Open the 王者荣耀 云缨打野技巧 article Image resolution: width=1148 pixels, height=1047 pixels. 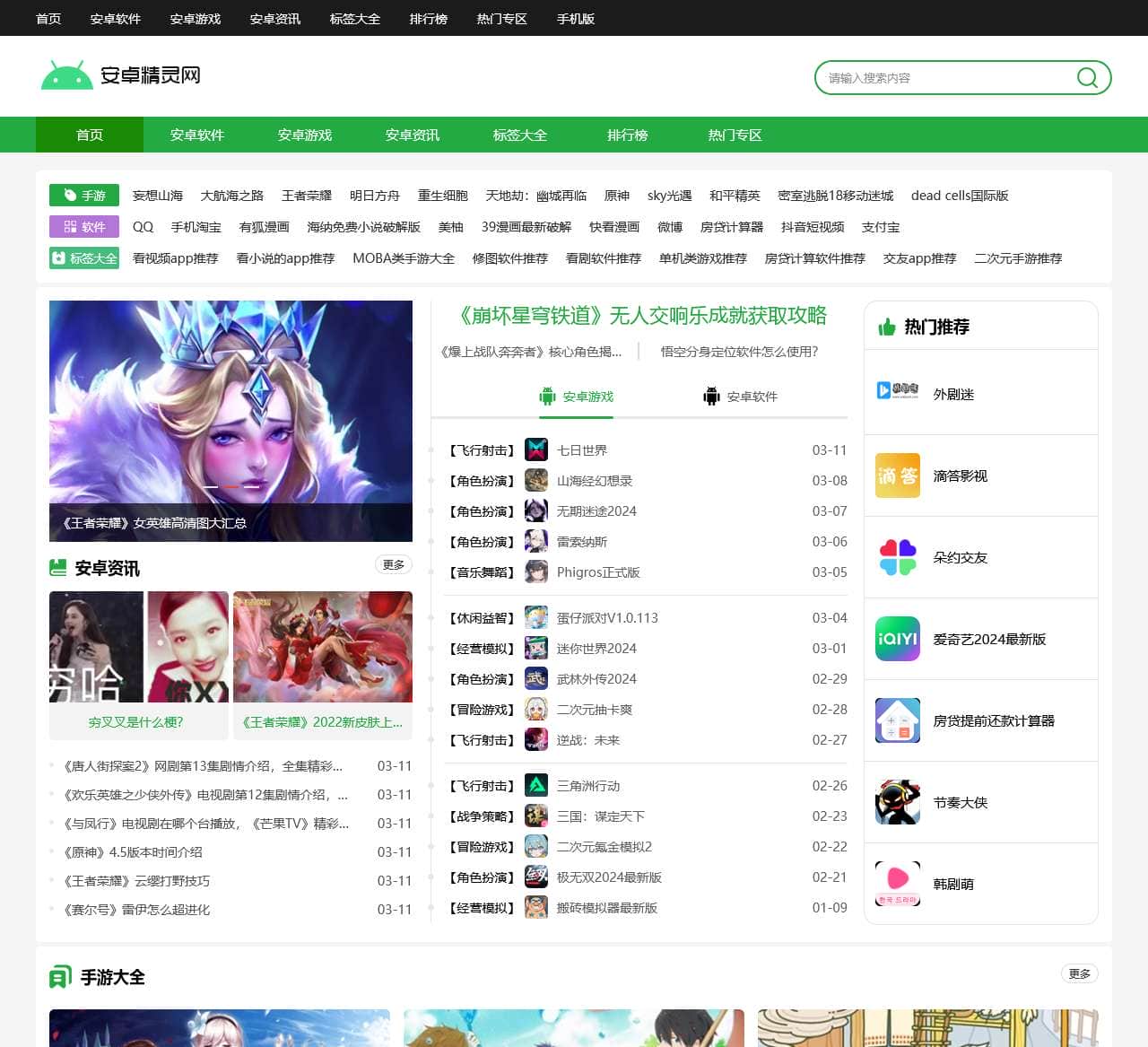tap(136, 881)
